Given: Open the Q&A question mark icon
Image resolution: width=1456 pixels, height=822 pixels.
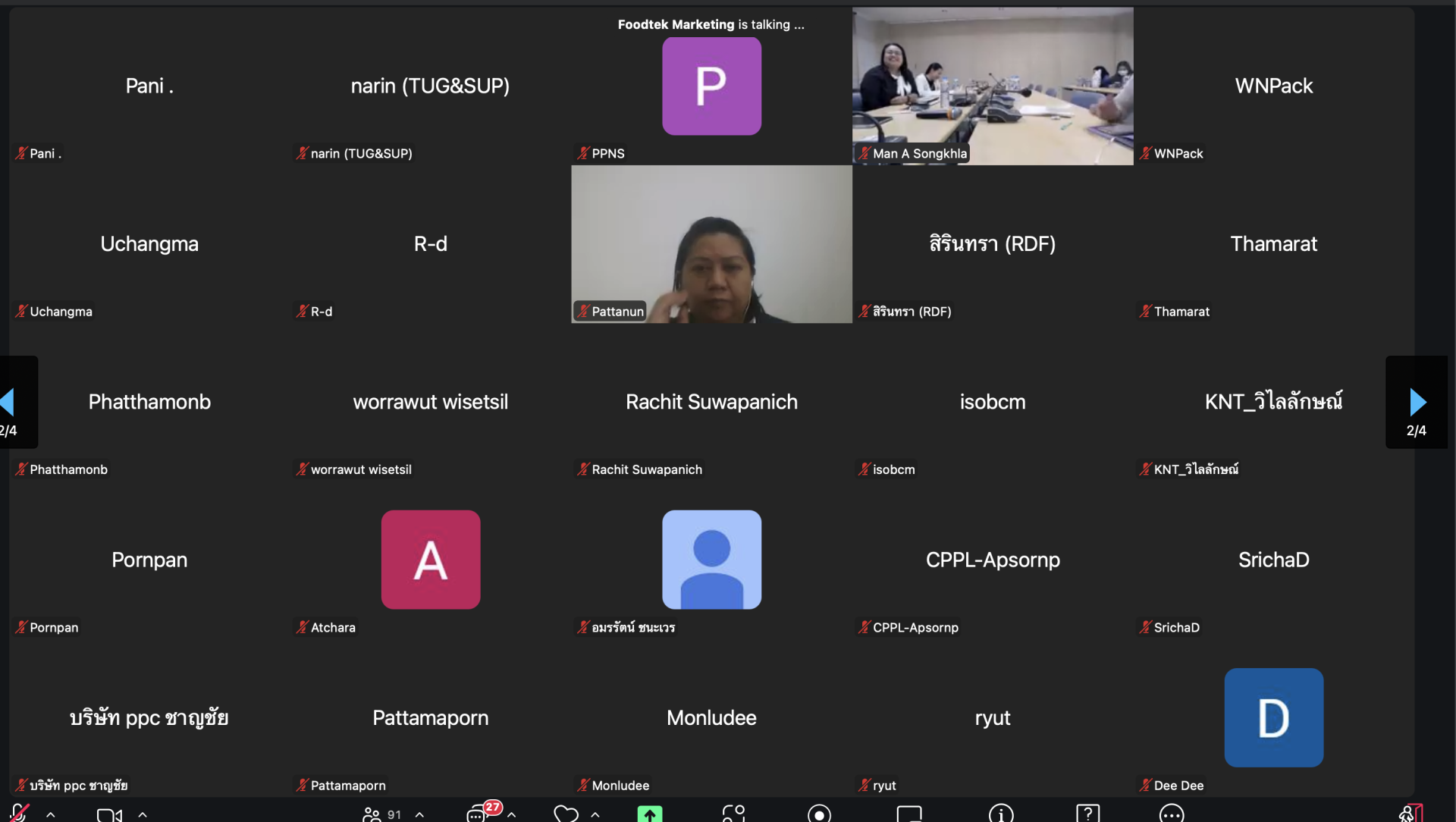Looking at the screenshot, I should 1087,815.
